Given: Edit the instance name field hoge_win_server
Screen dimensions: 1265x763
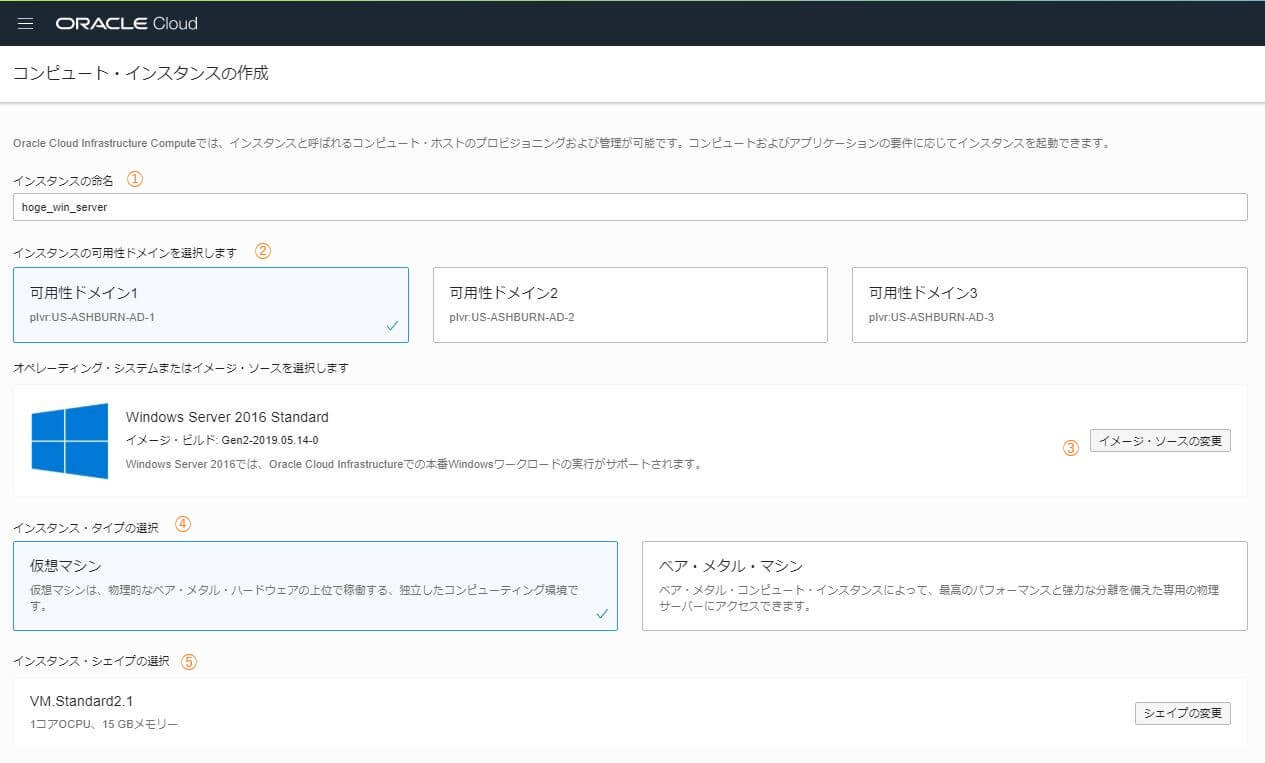Looking at the screenshot, I should tap(630, 207).
